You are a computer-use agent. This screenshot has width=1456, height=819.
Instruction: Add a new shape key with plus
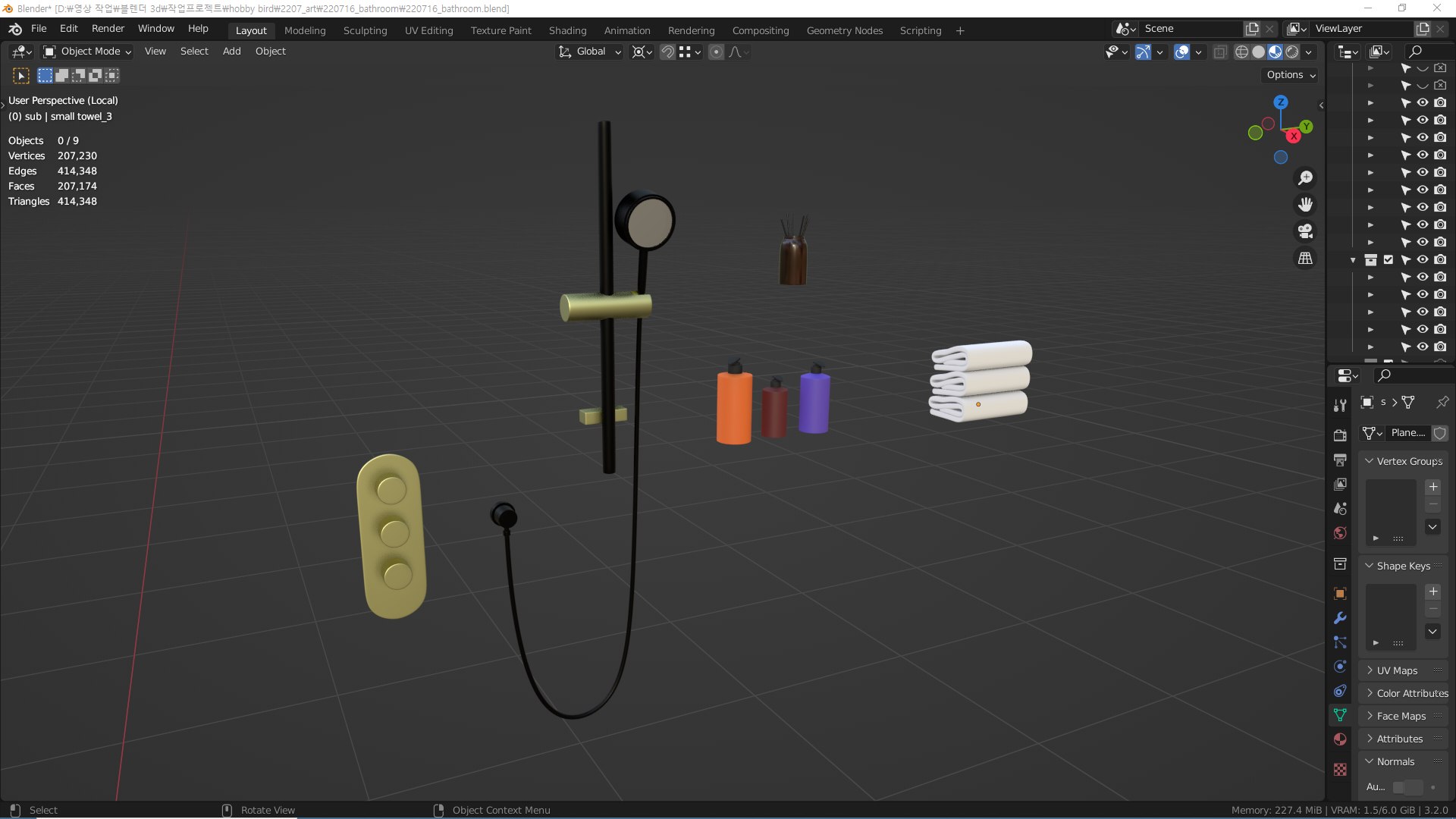coord(1433,591)
